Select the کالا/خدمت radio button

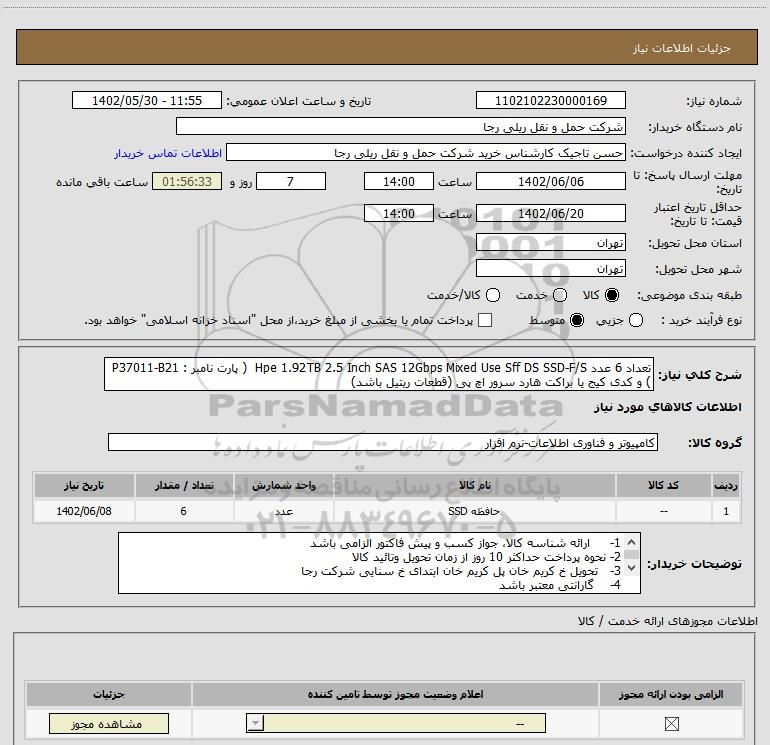point(493,295)
